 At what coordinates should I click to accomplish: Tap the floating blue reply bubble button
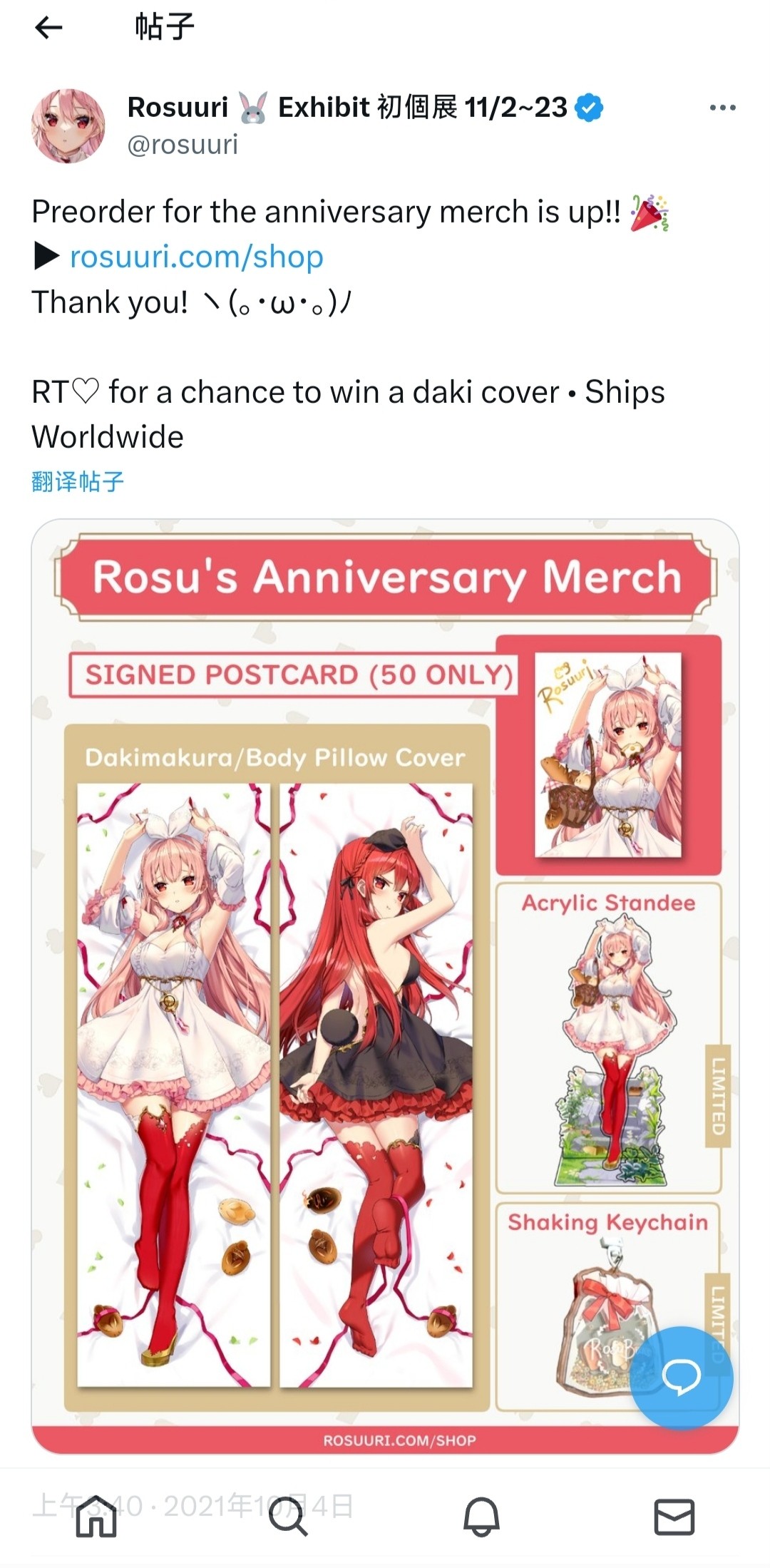click(682, 1376)
